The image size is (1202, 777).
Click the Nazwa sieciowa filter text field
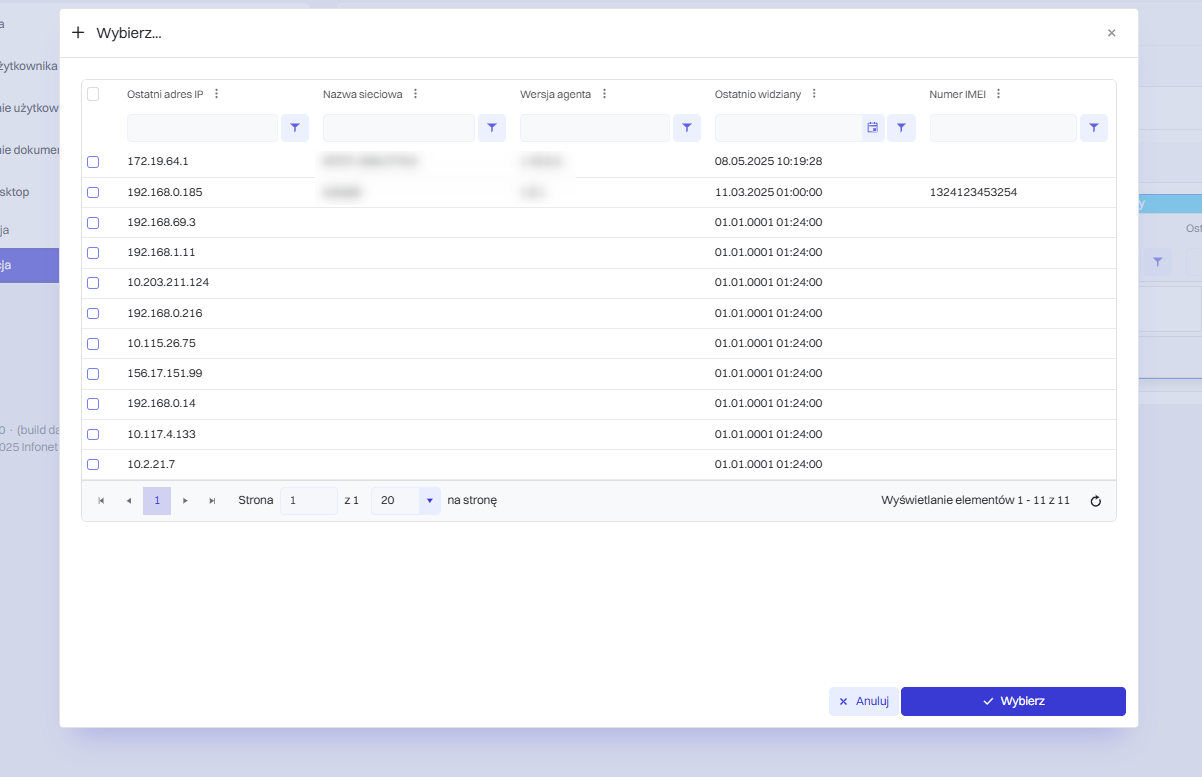click(x=399, y=128)
